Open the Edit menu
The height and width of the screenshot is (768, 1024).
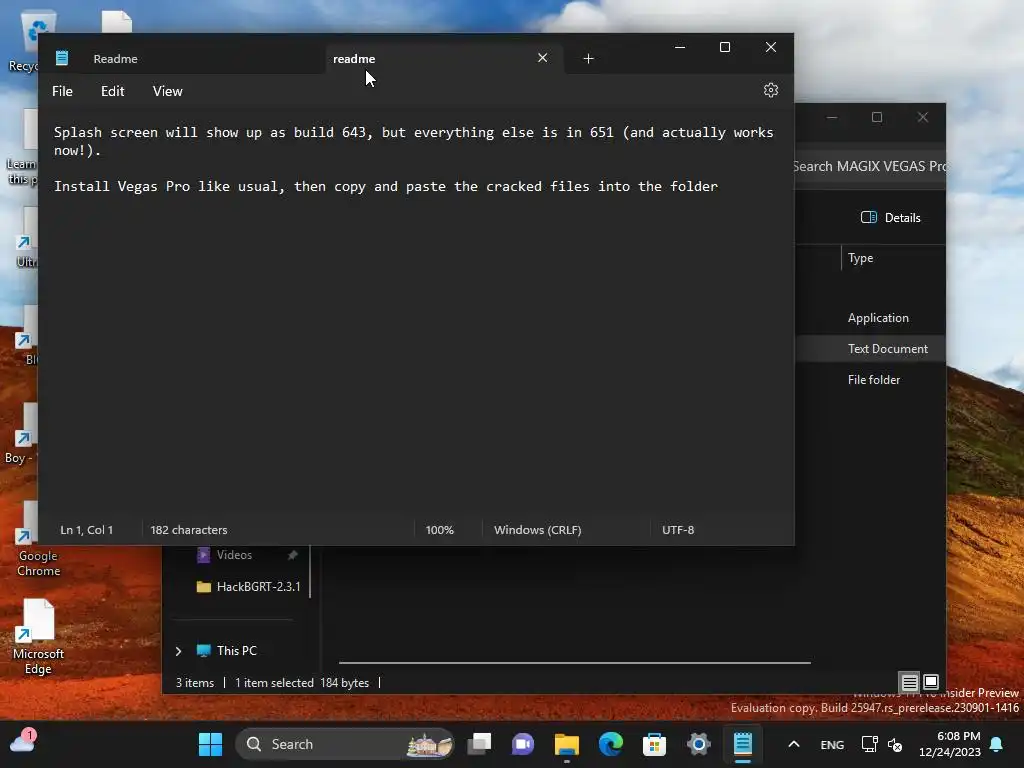tap(112, 91)
